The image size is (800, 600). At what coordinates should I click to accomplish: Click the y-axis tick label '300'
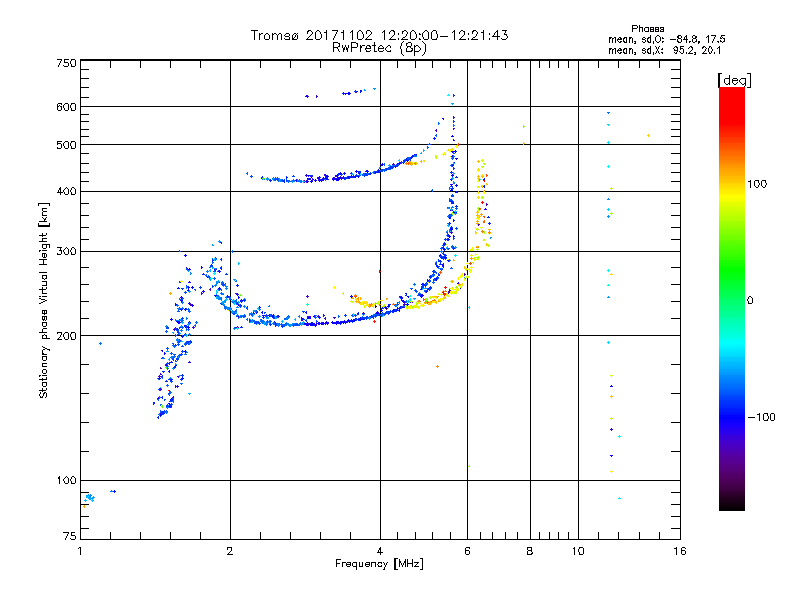[x=66, y=251]
